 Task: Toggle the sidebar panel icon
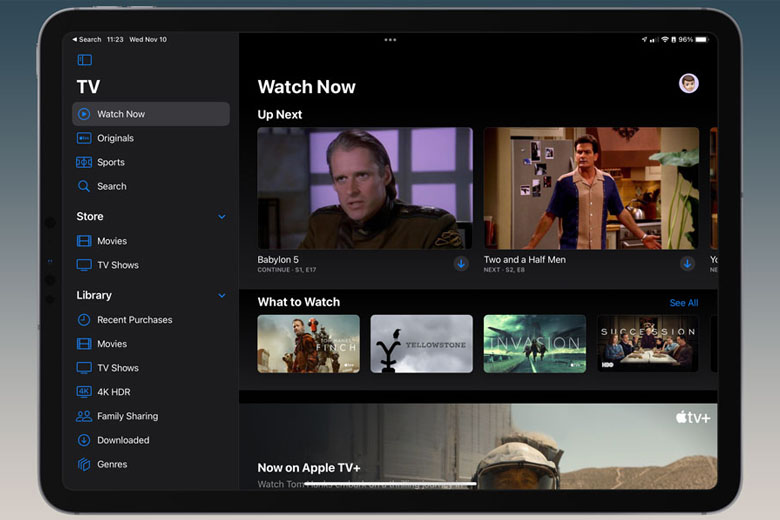[x=85, y=60]
